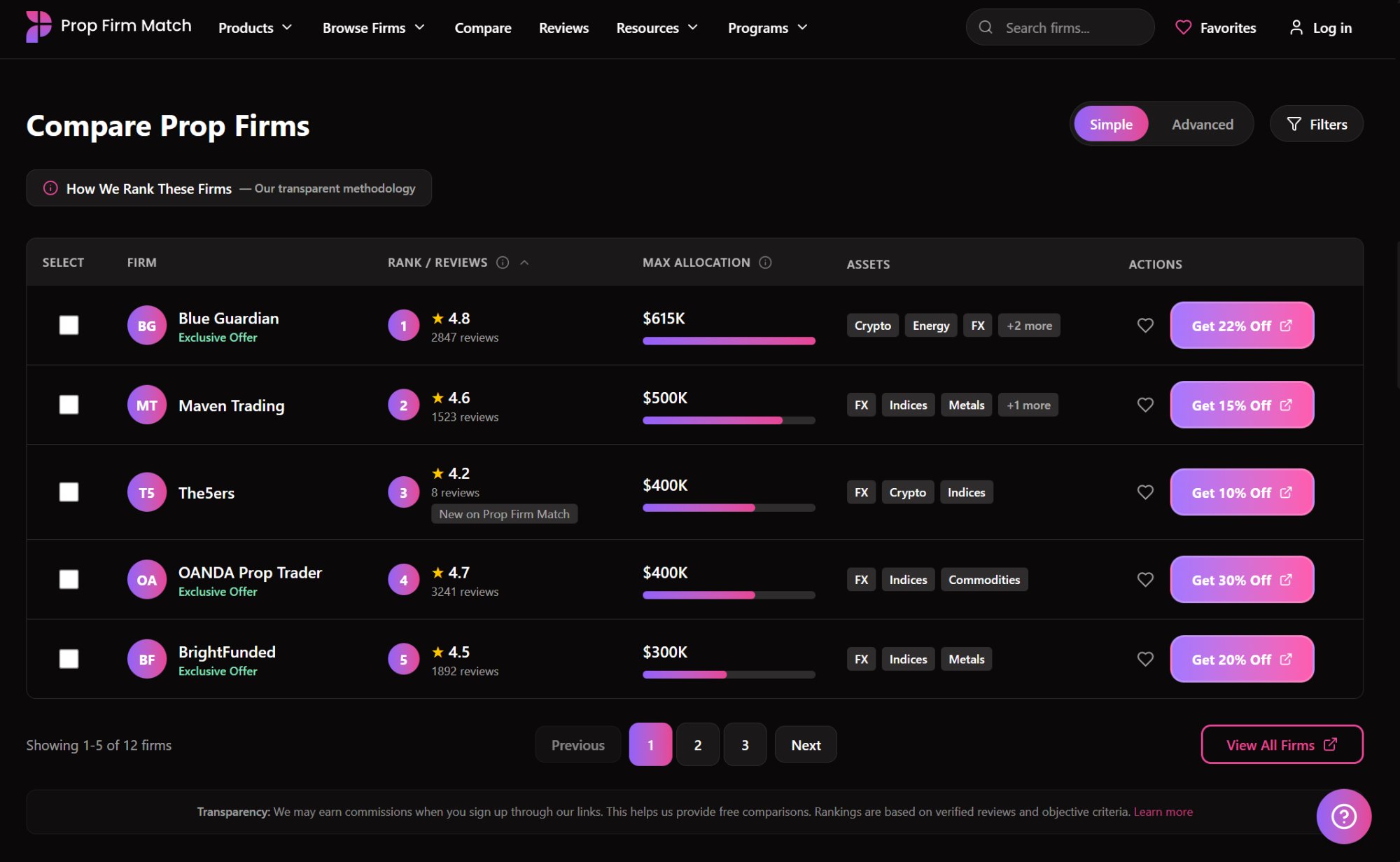Click Get 10% Off for The5ers
The image size is (1400, 862).
pos(1242,492)
